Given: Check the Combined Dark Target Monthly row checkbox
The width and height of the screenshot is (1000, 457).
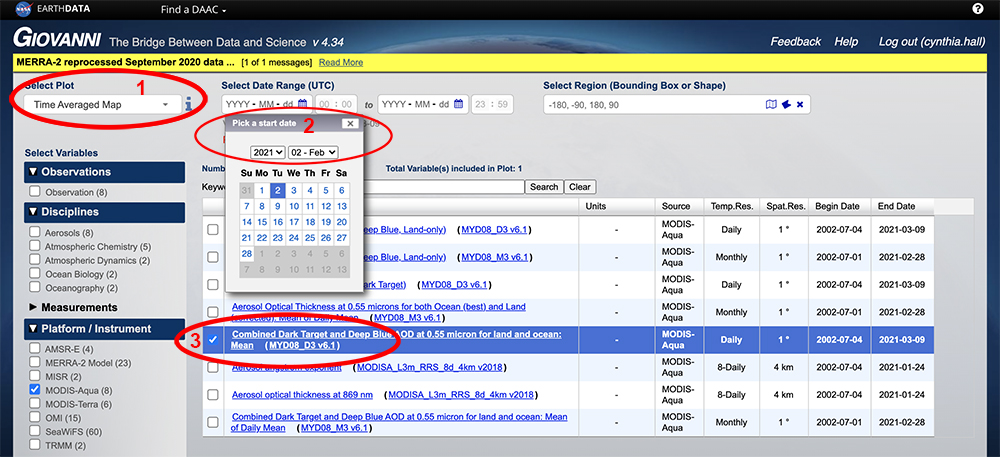Looking at the screenshot, I should pos(212,423).
